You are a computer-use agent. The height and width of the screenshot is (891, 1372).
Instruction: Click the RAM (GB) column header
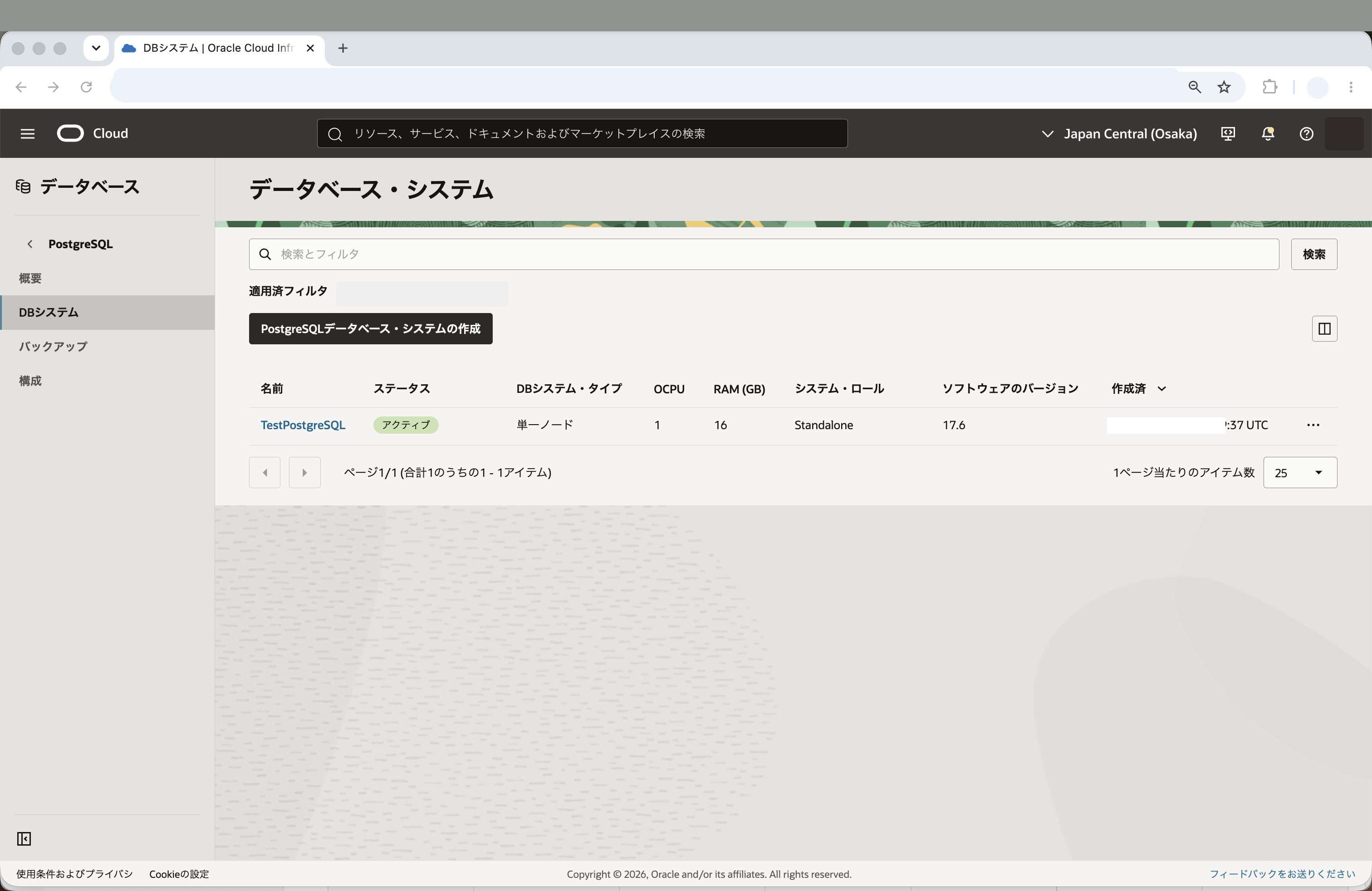739,390
